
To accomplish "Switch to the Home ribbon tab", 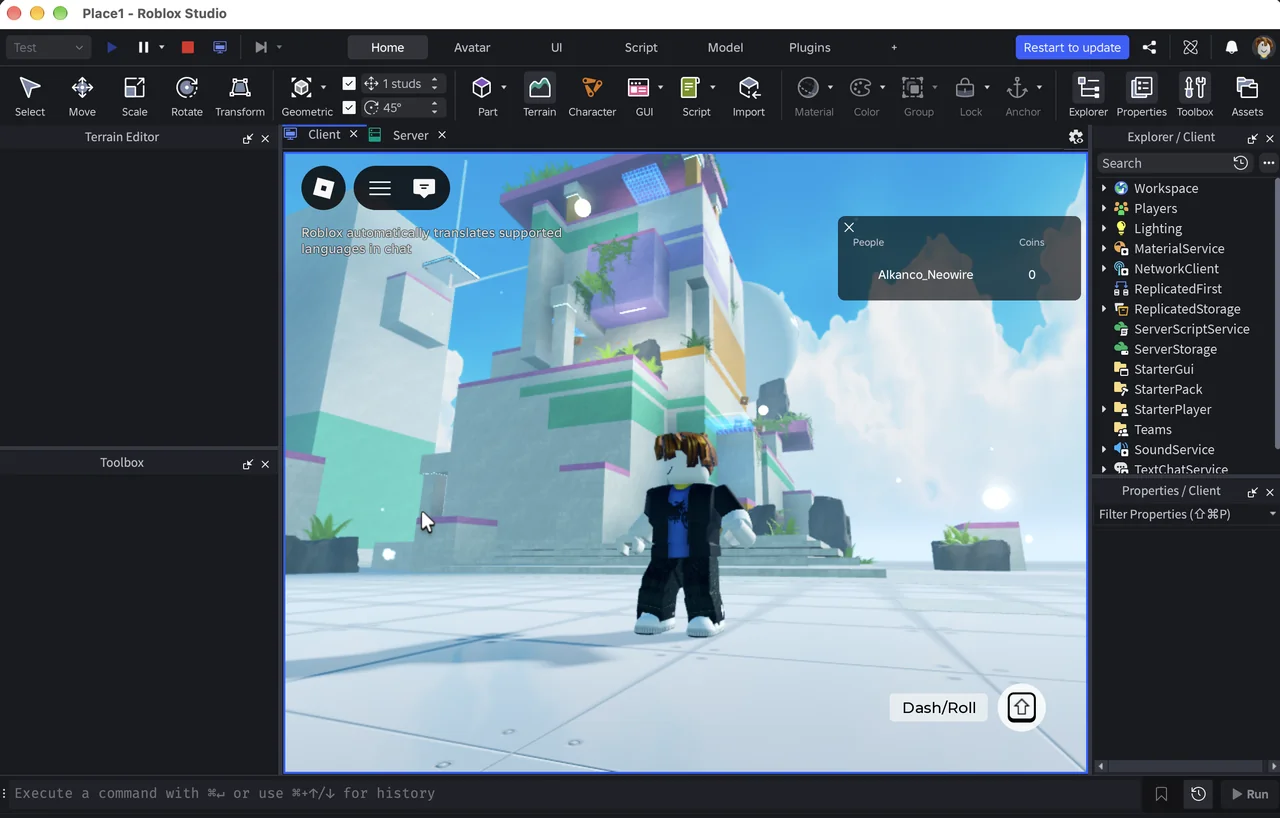I will [387, 47].
